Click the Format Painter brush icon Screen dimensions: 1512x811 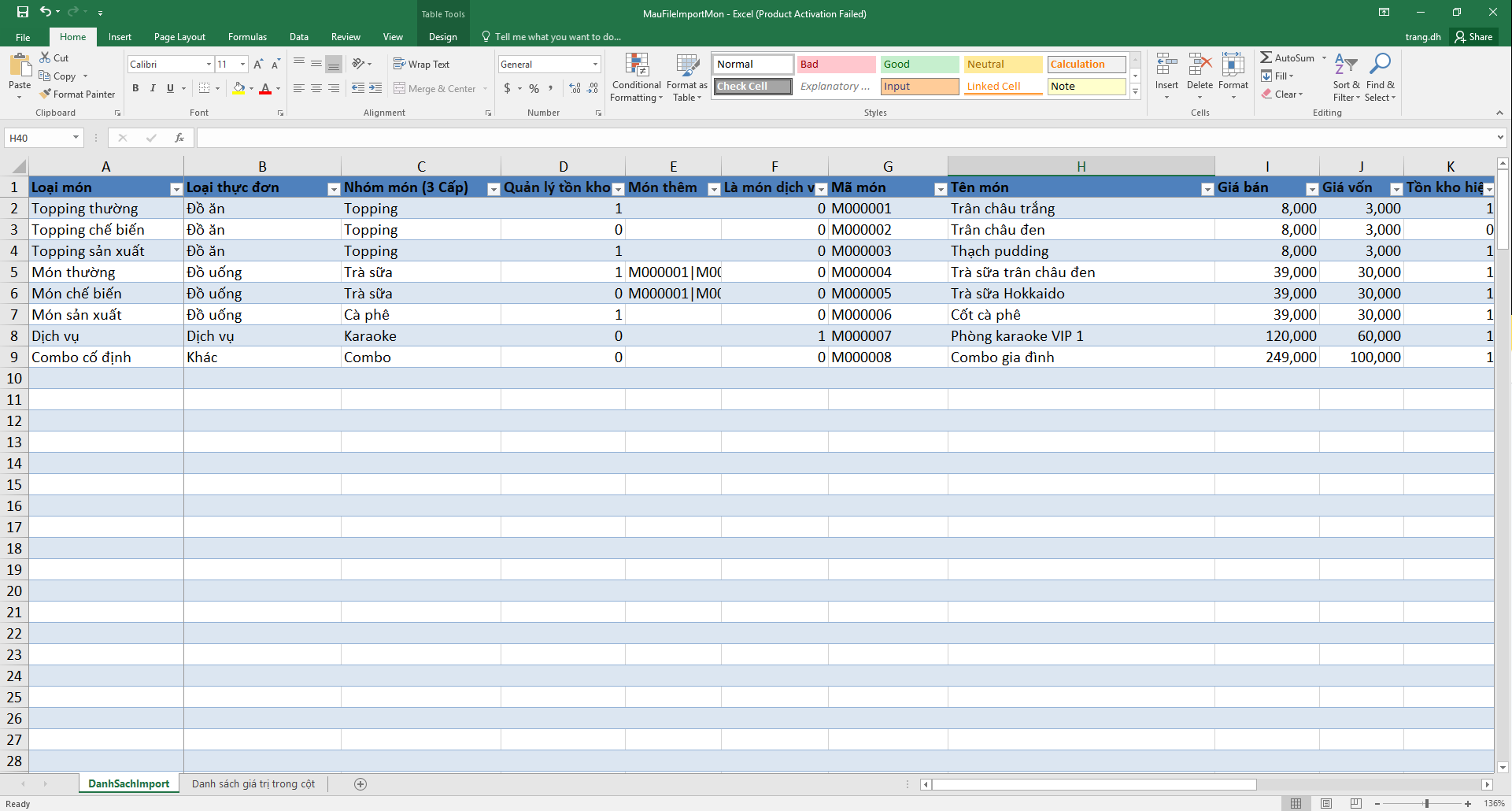46,94
